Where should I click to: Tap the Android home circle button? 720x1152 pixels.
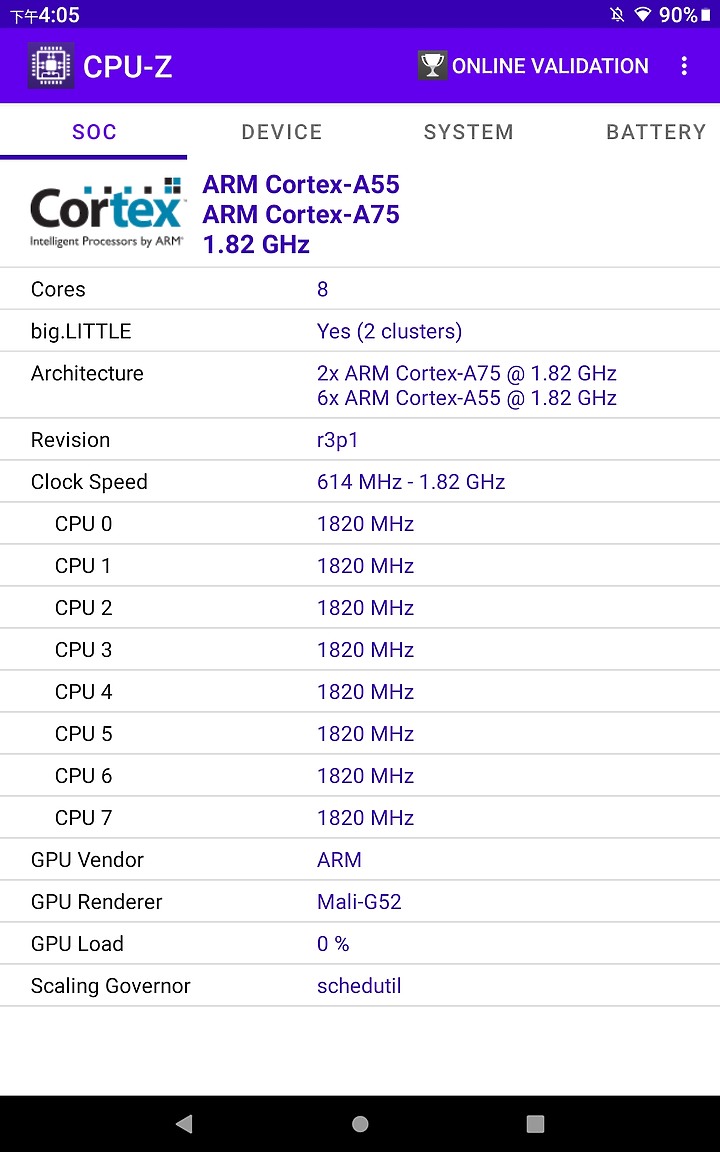(x=360, y=1123)
